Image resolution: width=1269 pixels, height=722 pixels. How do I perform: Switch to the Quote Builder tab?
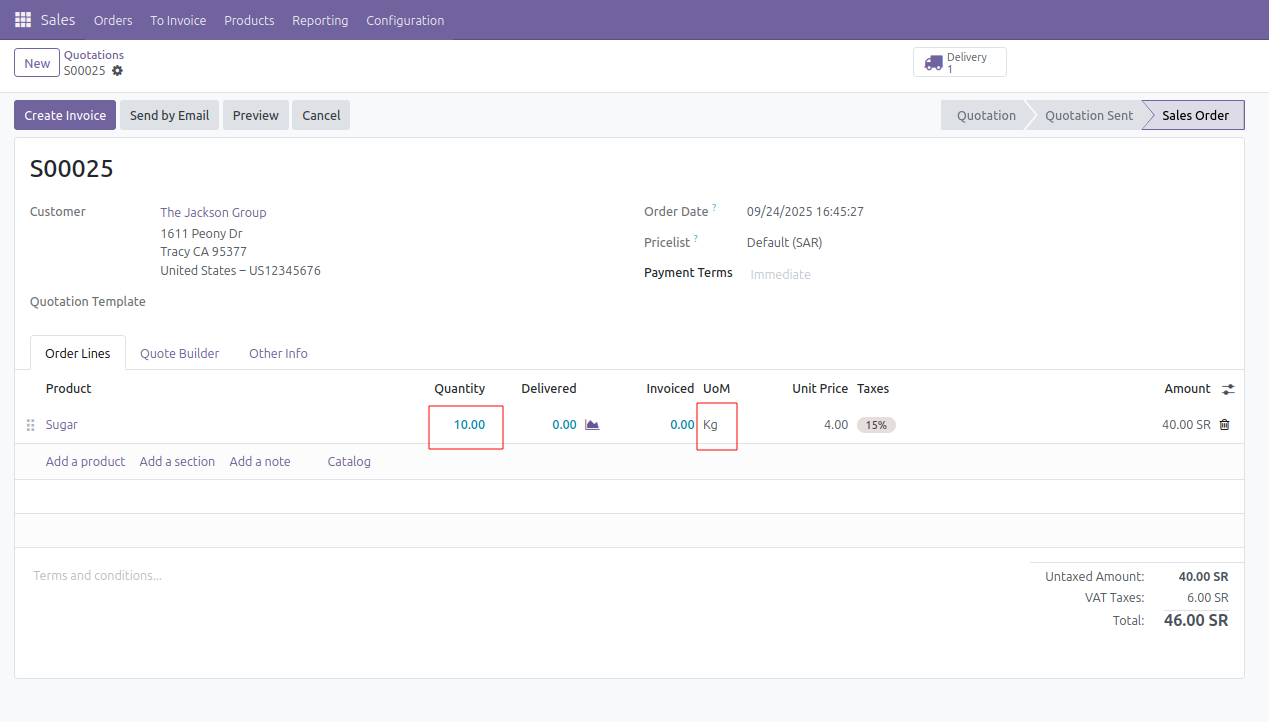click(x=179, y=353)
